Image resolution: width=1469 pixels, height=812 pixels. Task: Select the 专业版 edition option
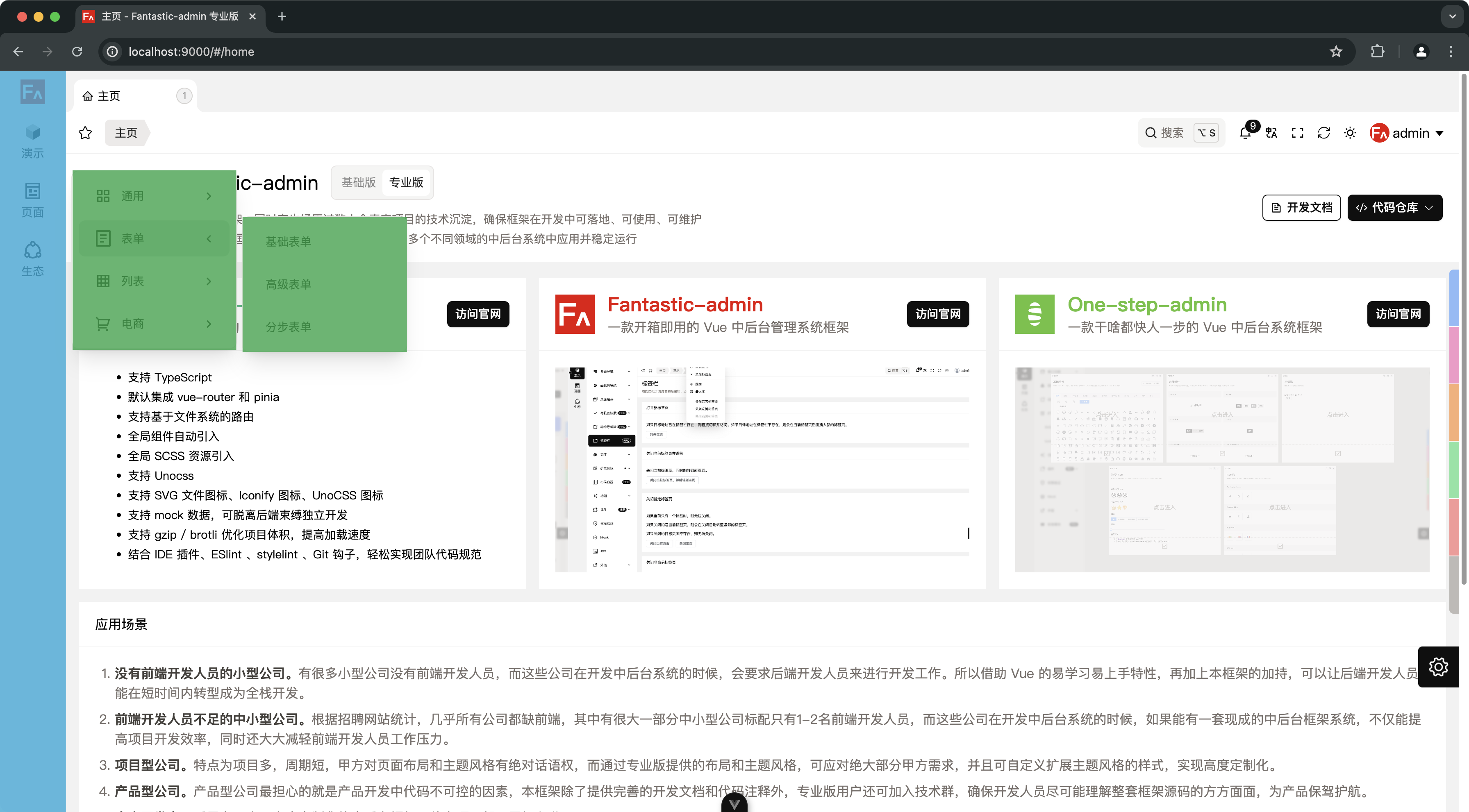[406, 182]
